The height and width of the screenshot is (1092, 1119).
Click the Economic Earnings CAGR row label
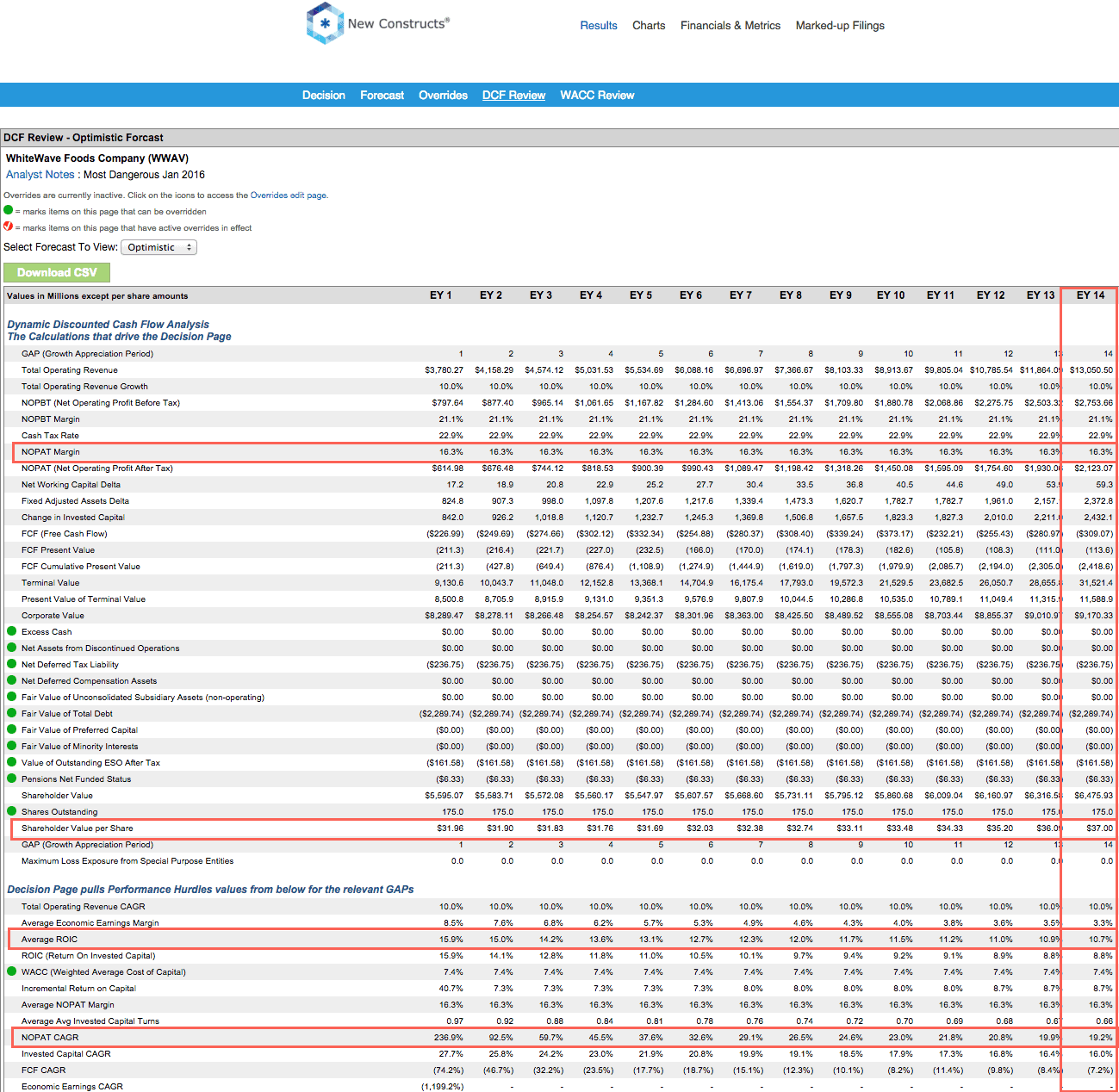pyautogui.click(x=72, y=1087)
